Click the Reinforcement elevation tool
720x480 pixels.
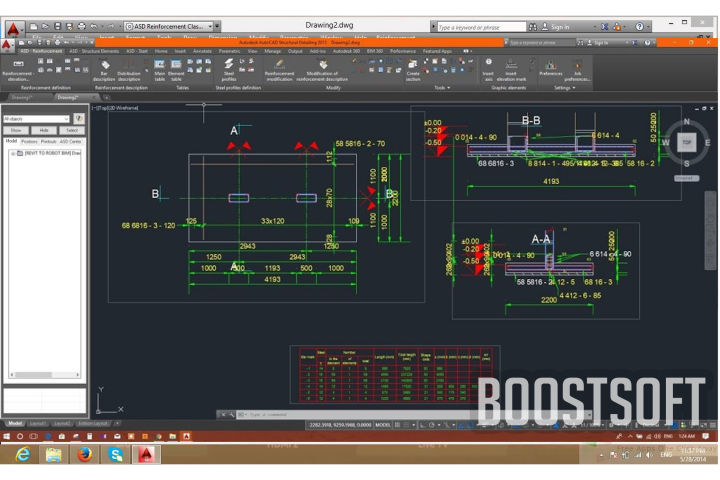pyautogui.click(x=17, y=70)
